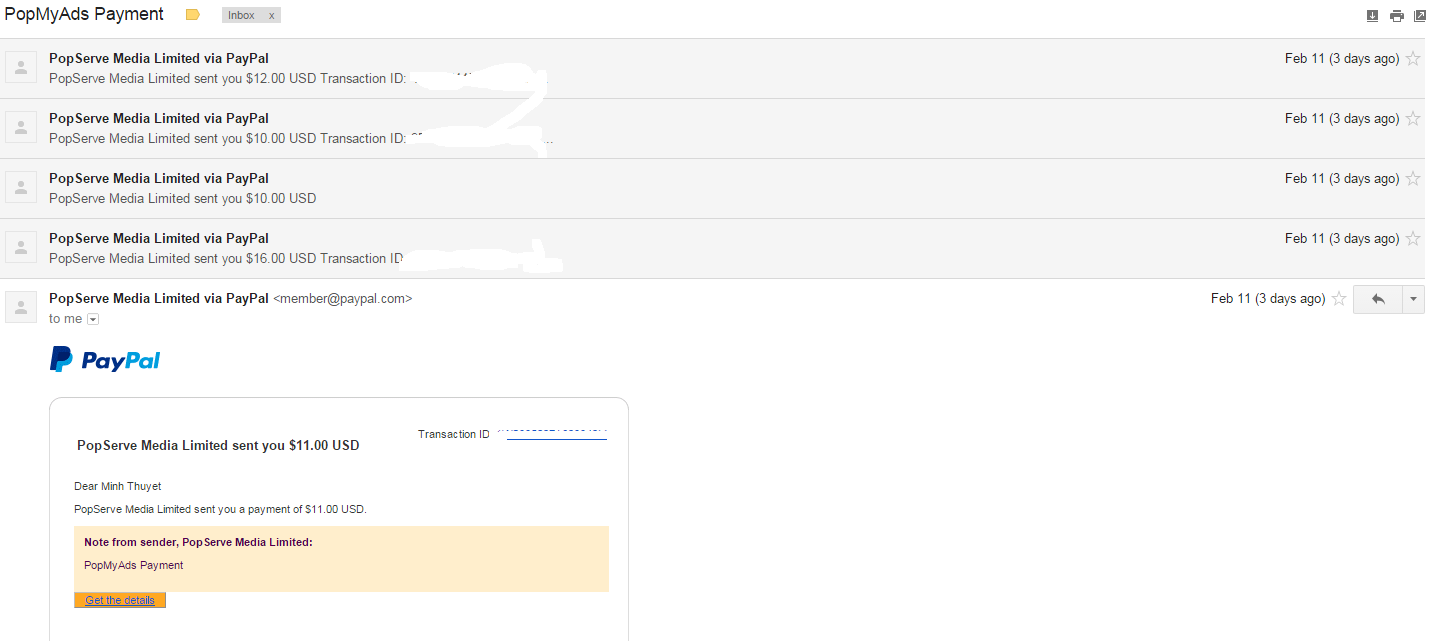The image size is (1438, 641).
Task: Open the More options dropdown beside Reply
Action: click(x=1413, y=299)
